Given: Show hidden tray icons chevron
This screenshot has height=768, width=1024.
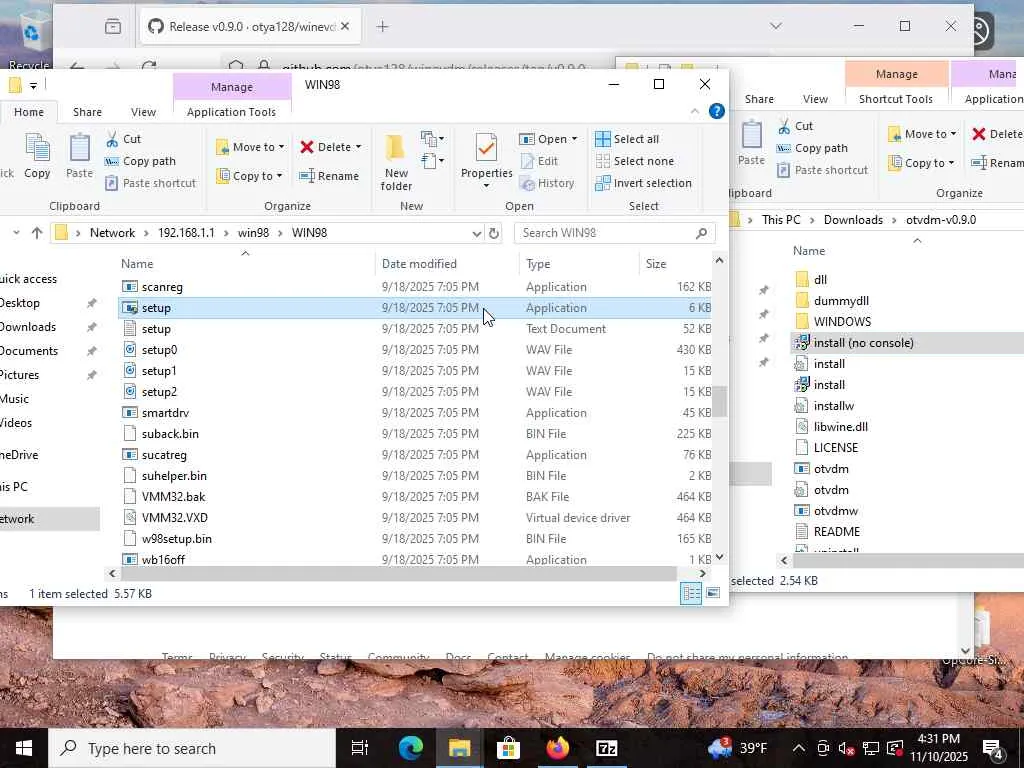Looking at the screenshot, I should 798,748.
